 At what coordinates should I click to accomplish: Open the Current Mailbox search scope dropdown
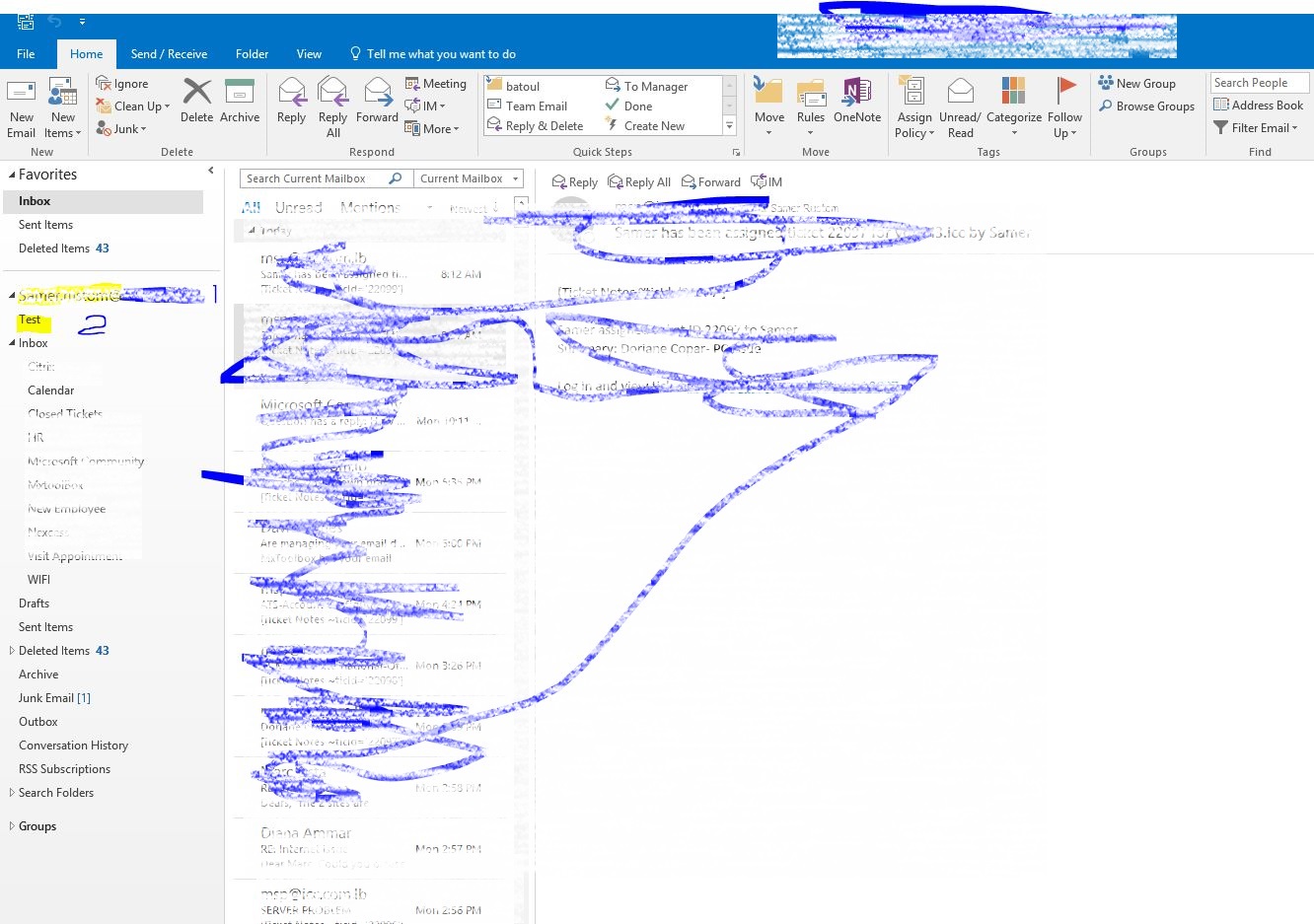pyautogui.click(x=469, y=178)
